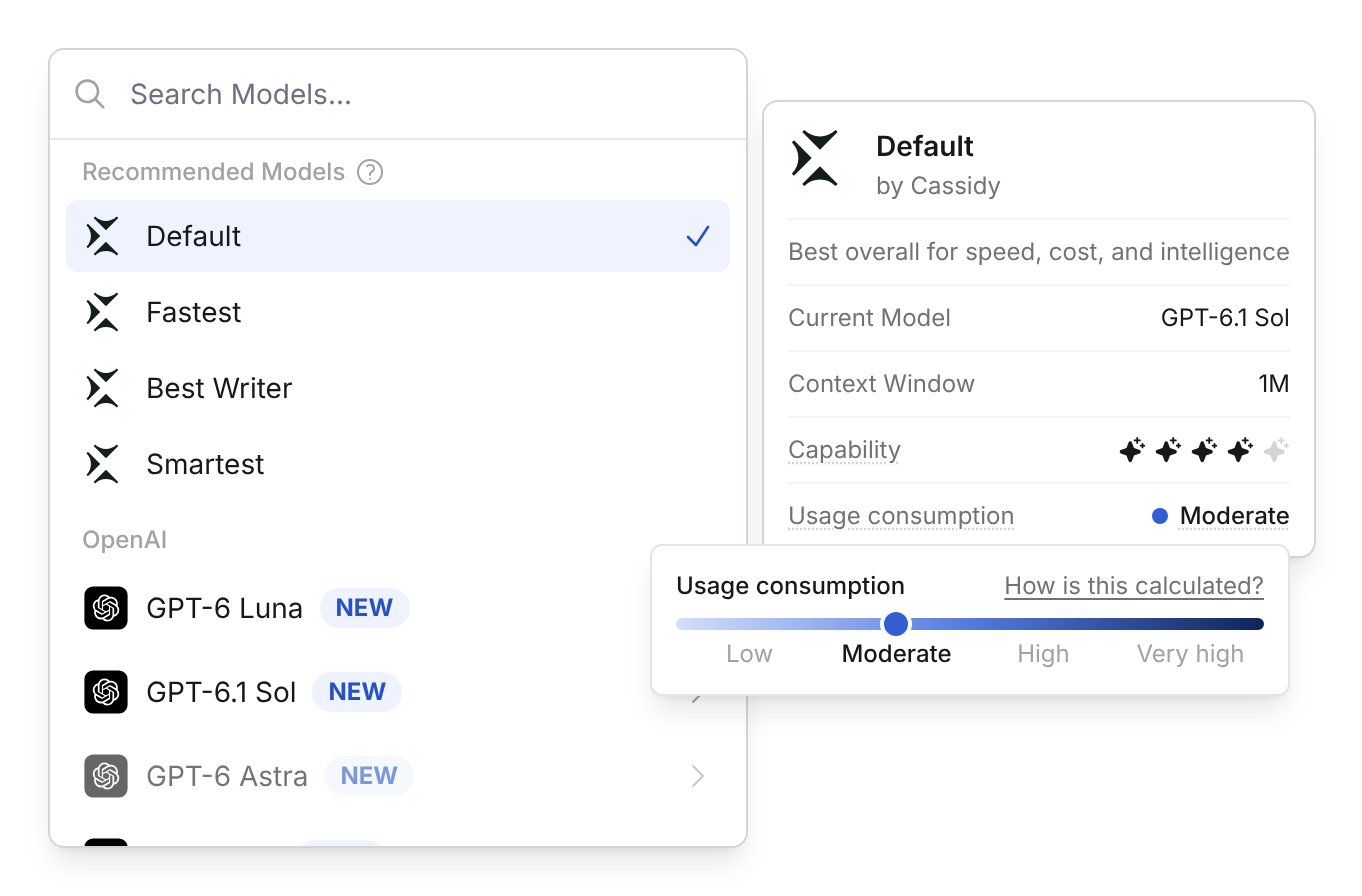
Task: Click the blue Moderate usage dot
Action: pyautogui.click(x=1160, y=516)
